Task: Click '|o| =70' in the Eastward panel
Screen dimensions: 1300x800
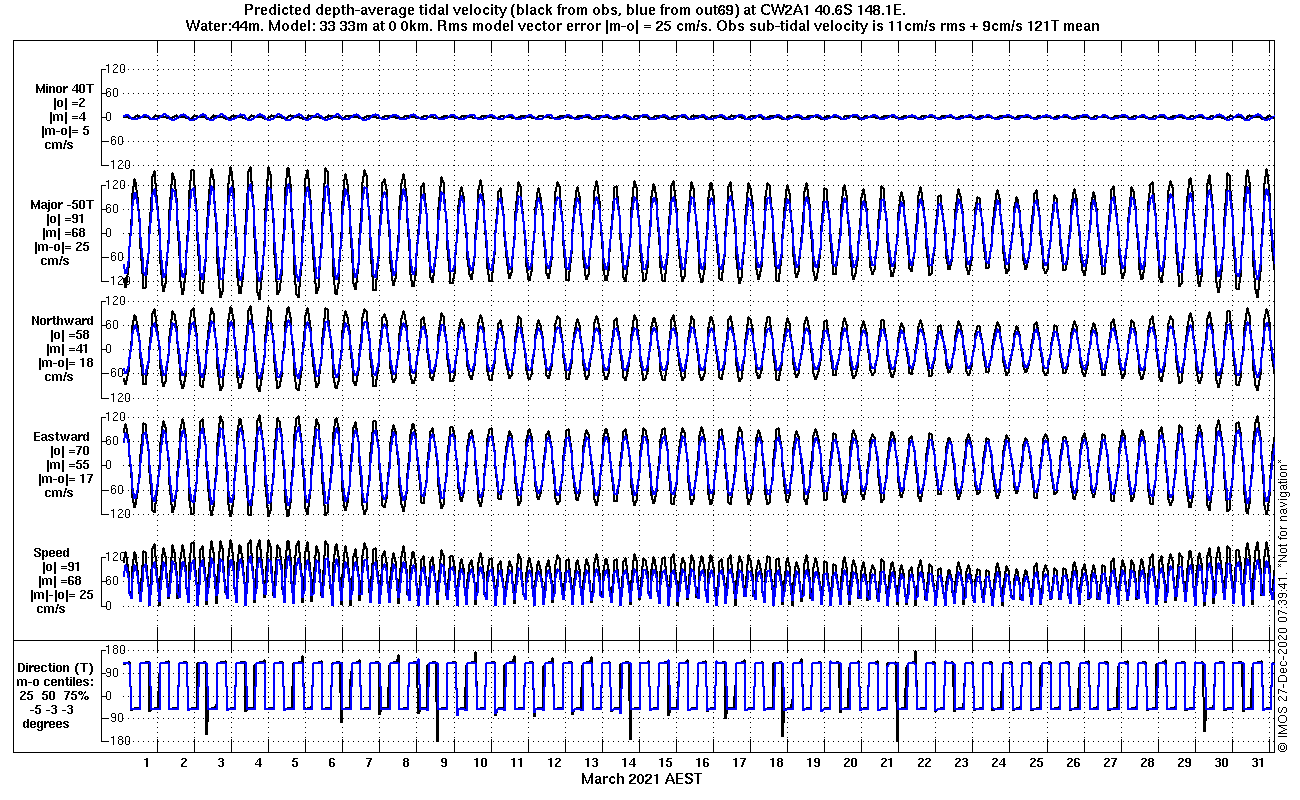Action: [69, 451]
